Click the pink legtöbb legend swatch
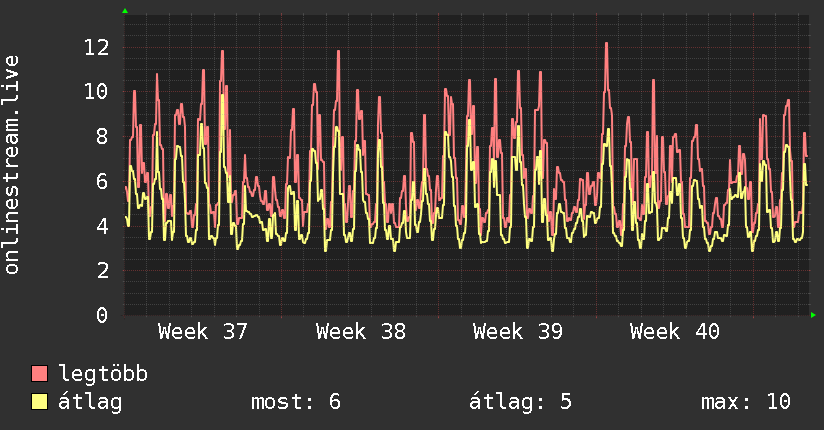 (39, 373)
